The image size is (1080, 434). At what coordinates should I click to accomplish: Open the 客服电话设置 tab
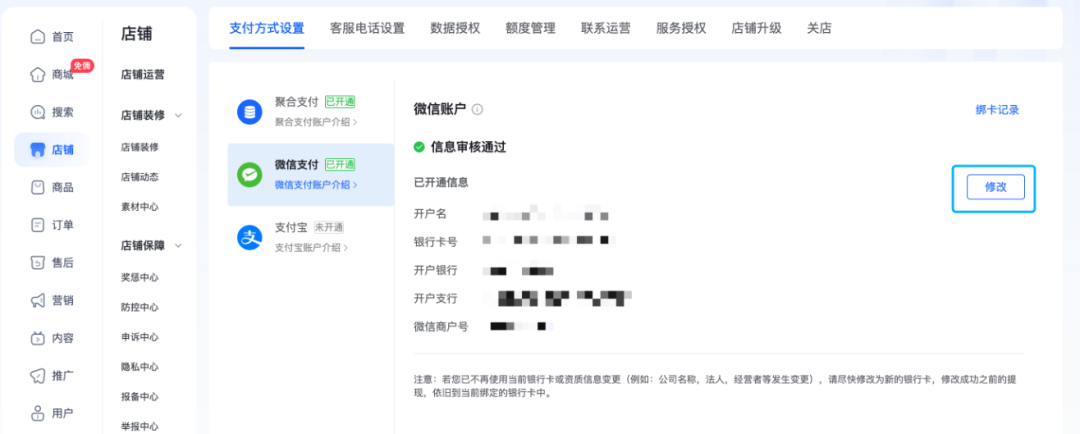coord(367,28)
